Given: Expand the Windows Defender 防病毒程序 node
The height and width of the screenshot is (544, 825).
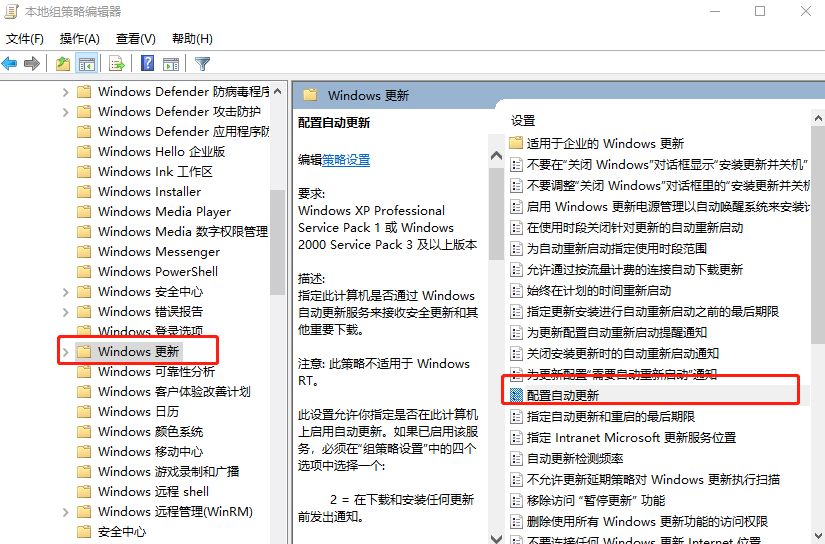Looking at the screenshot, I should 66,92.
